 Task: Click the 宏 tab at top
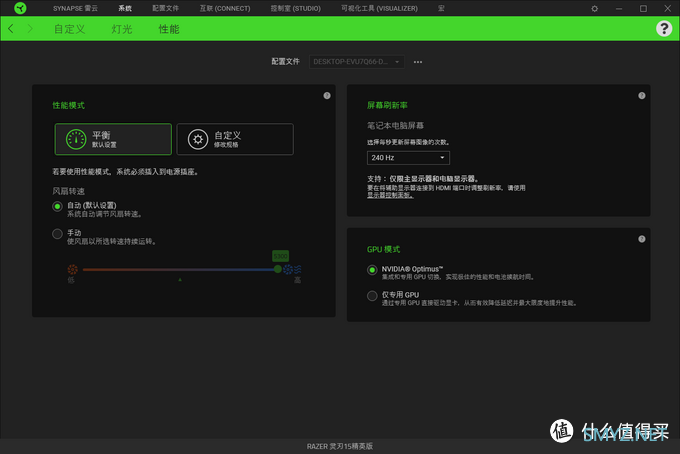click(x=441, y=8)
